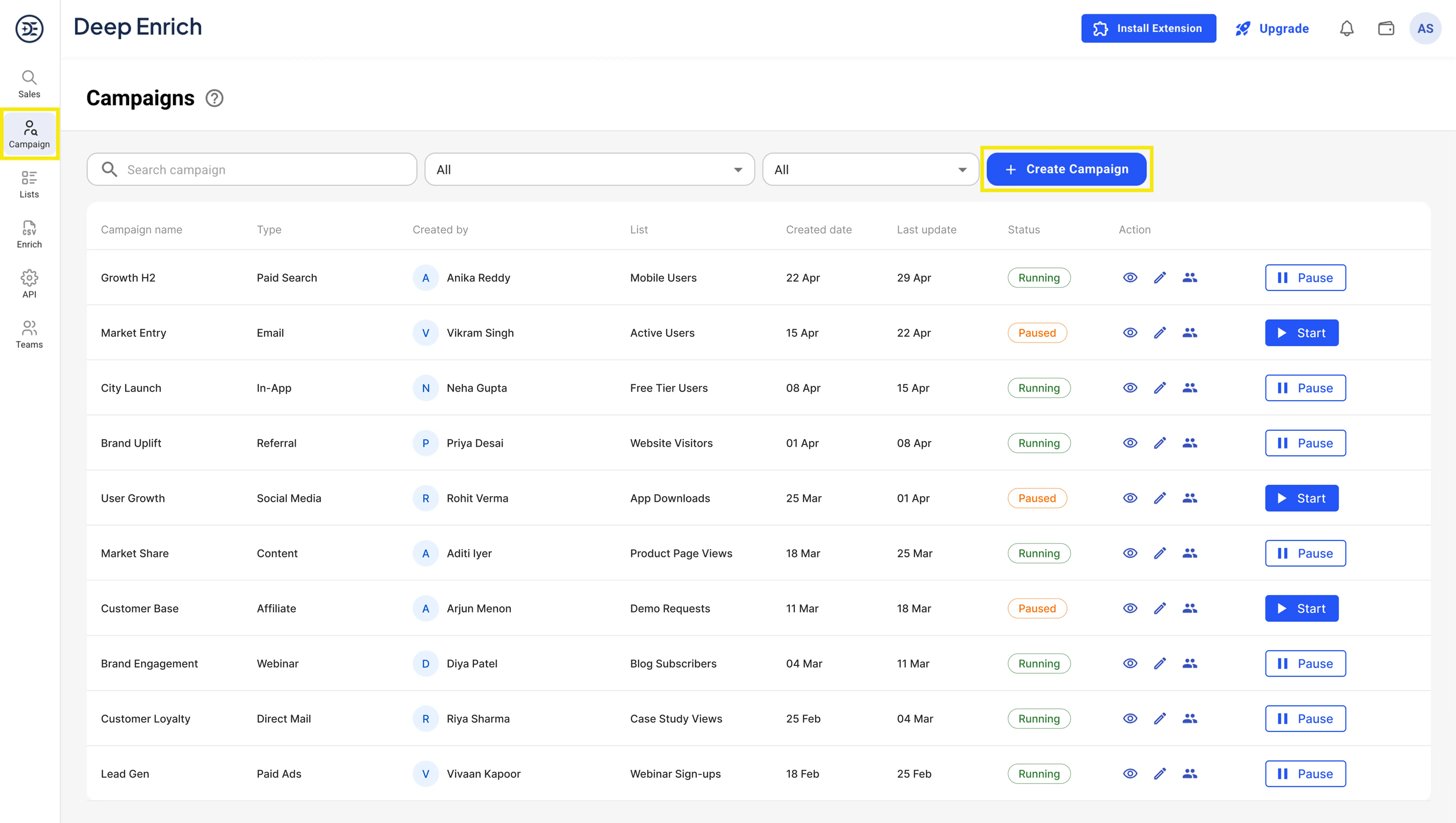This screenshot has height=823, width=1456.
Task: Open members of City Launch campaign
Action: 1190,388
